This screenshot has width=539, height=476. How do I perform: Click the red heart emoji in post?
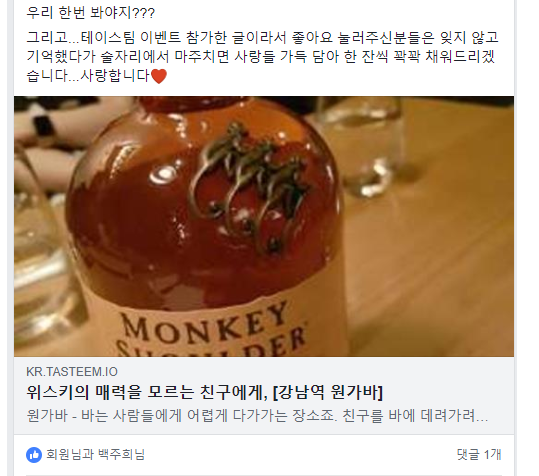pos(159,76)
